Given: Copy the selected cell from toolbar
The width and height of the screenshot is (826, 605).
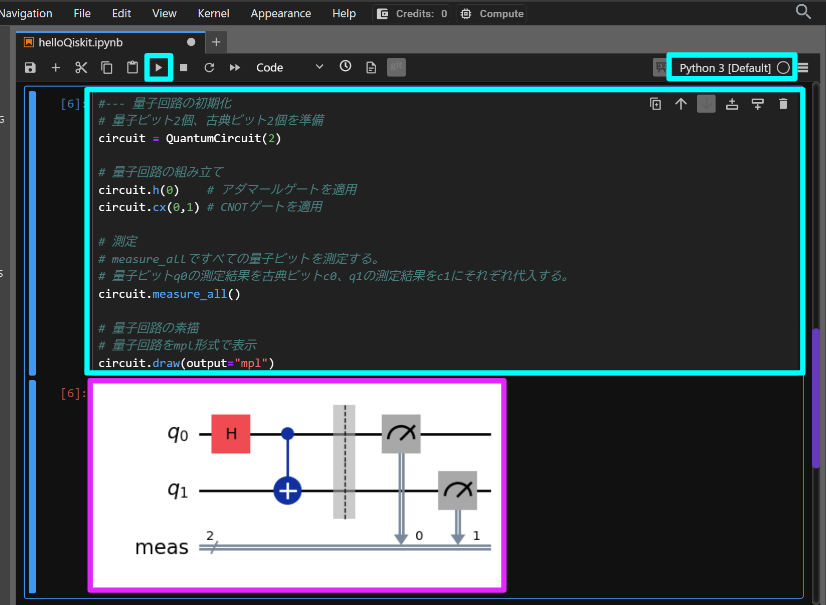Looking at the screenshot, I should point(107,67).
